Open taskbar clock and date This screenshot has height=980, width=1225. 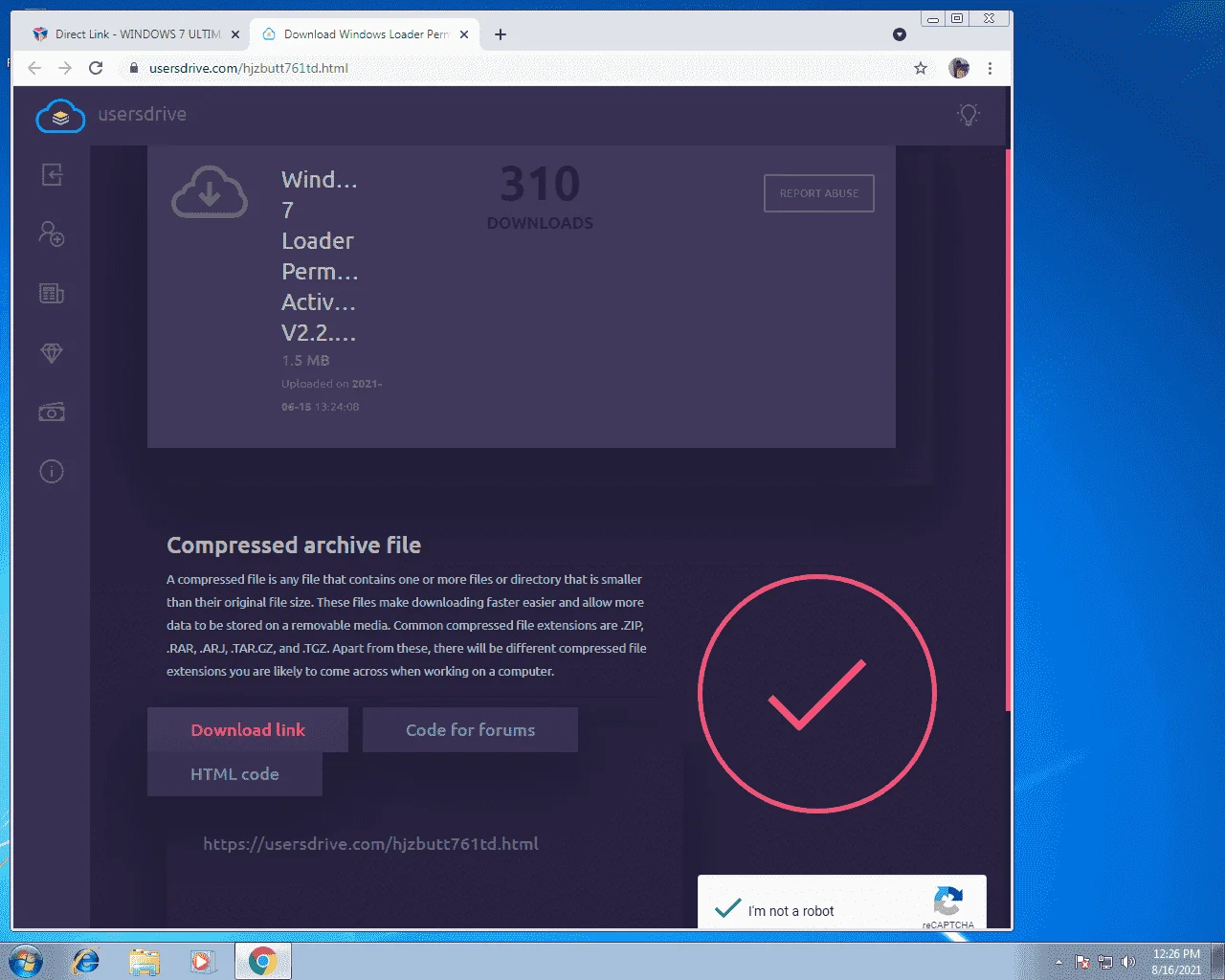[x=1176, y=962]
